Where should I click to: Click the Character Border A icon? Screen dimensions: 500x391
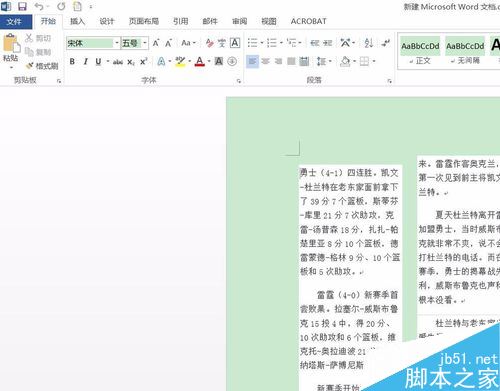coord(235,43)
